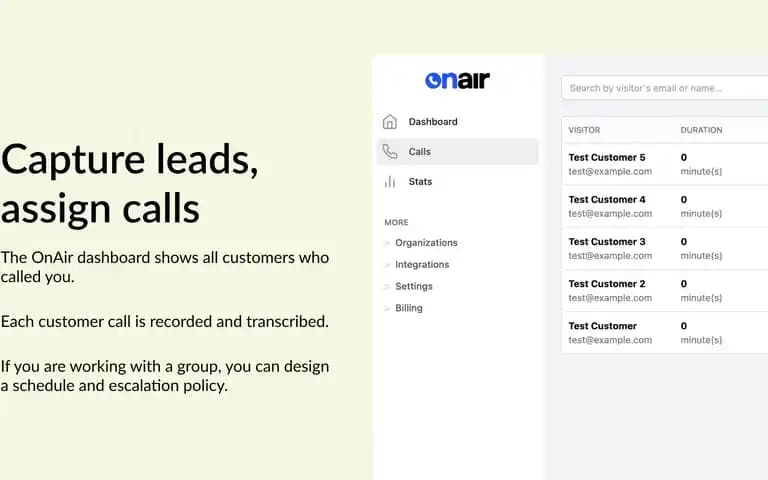Click the DURATION column header
The width and height of the screenshot is (768, 480).
[x=701, y=130]
